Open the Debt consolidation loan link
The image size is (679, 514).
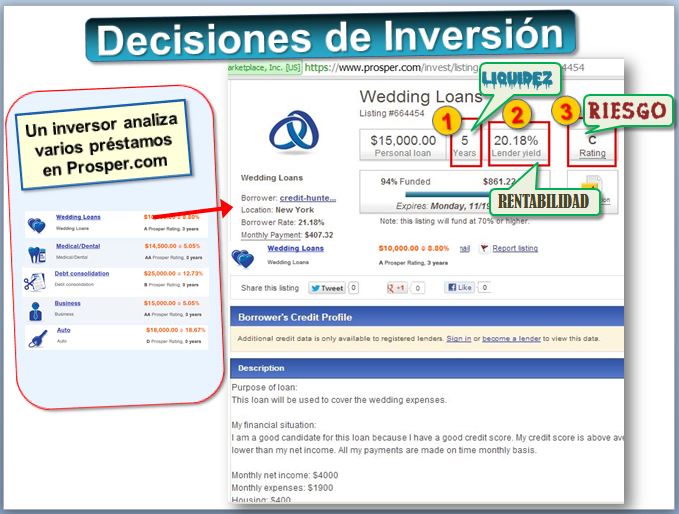pos(82,274)
